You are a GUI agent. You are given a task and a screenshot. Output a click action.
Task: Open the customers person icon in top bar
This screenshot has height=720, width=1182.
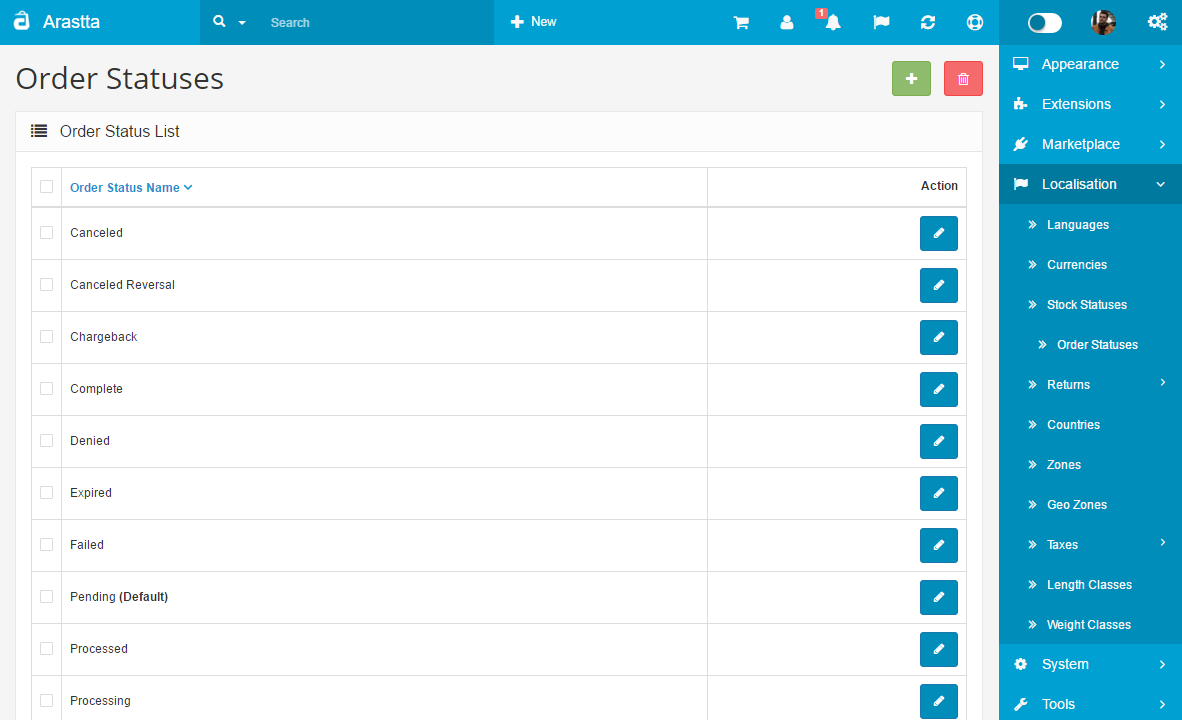tap(786, 23)
